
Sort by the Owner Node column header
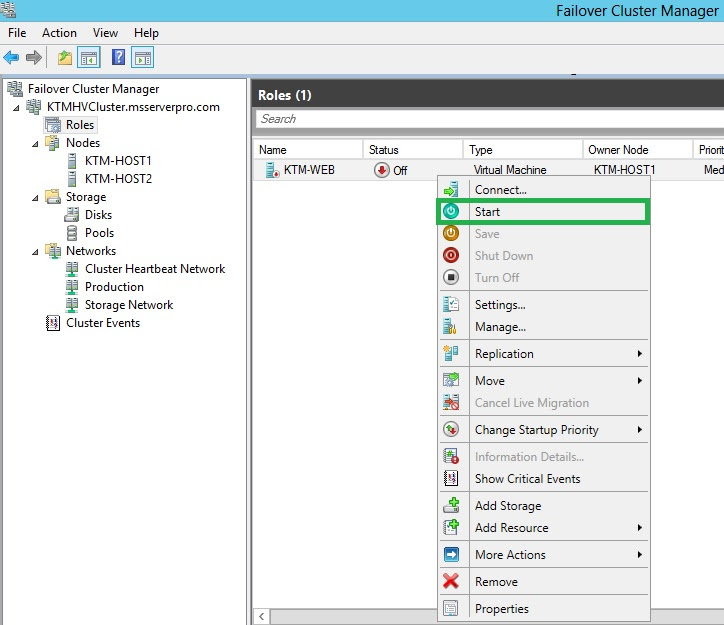(x=638, y=150)
